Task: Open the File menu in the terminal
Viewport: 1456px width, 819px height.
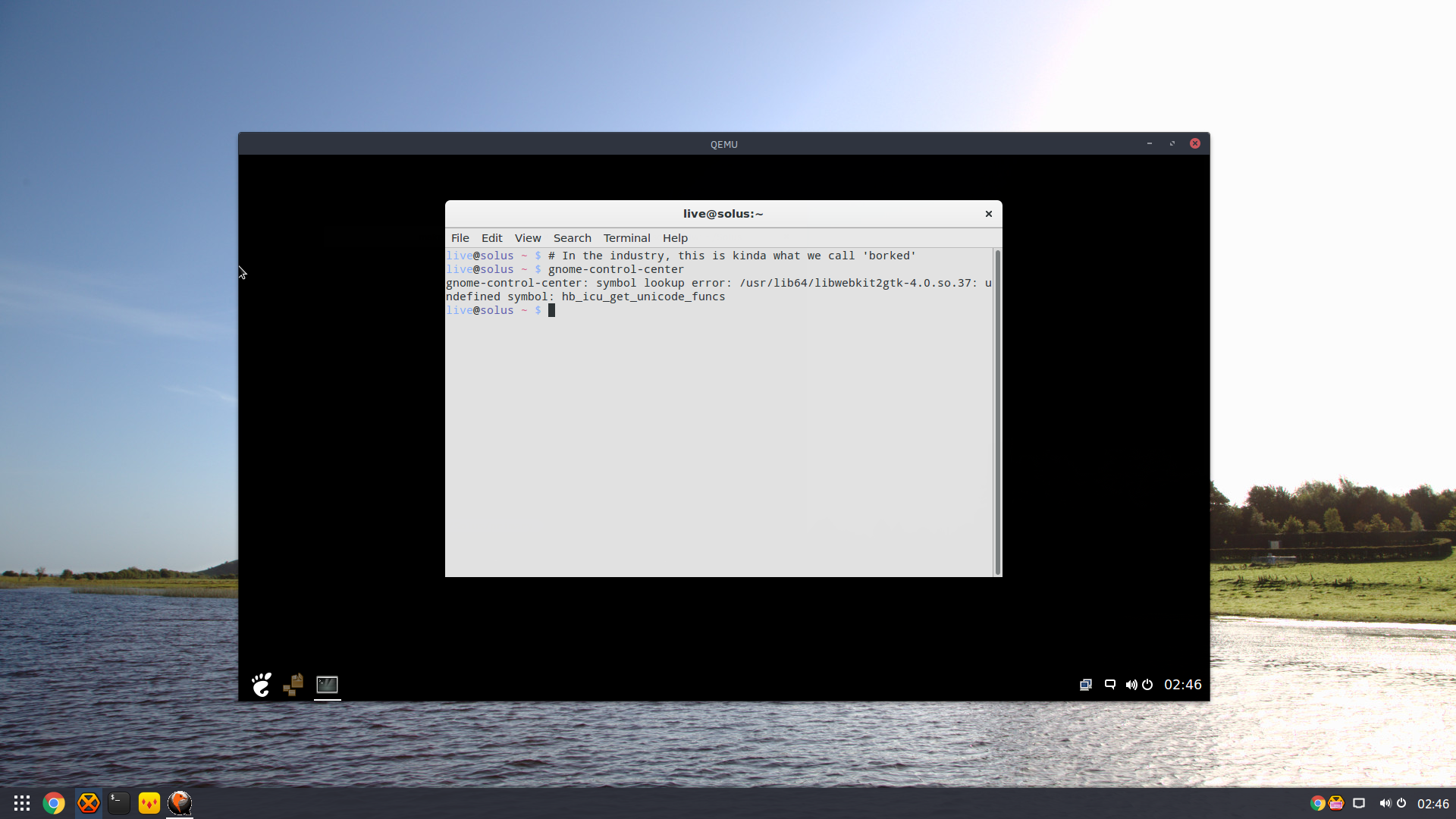Action: [460, 238]
